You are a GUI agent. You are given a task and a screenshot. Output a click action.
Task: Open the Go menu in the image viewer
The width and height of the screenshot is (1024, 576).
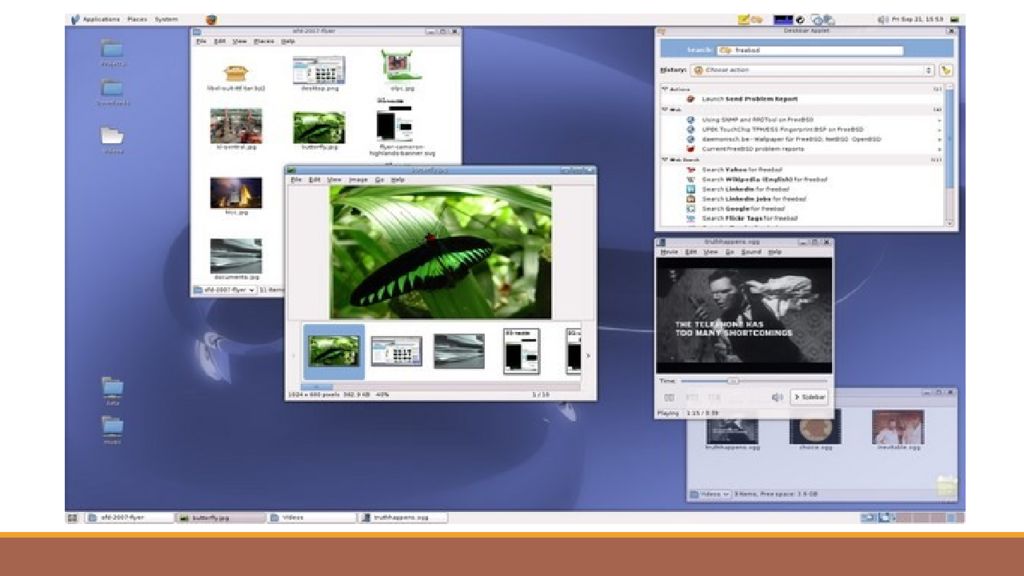379,180
